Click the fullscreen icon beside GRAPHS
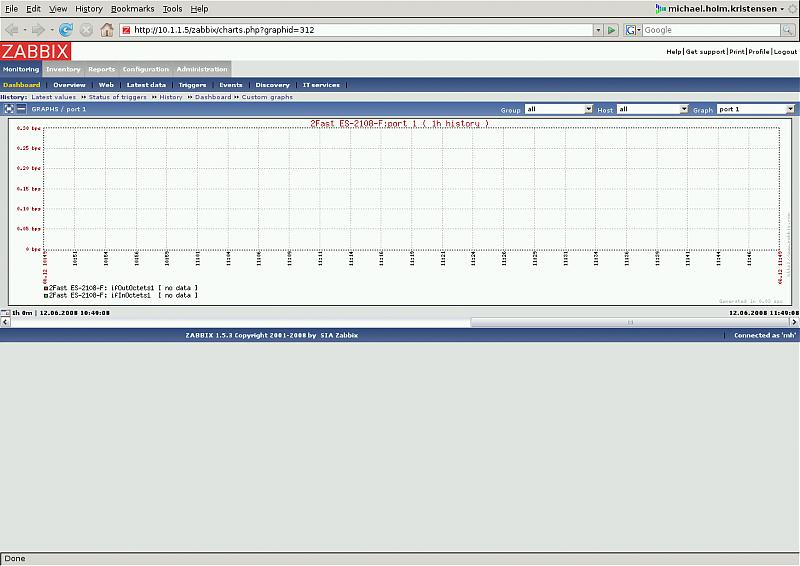This screenshot has width=800, height=566. point(9,109)
